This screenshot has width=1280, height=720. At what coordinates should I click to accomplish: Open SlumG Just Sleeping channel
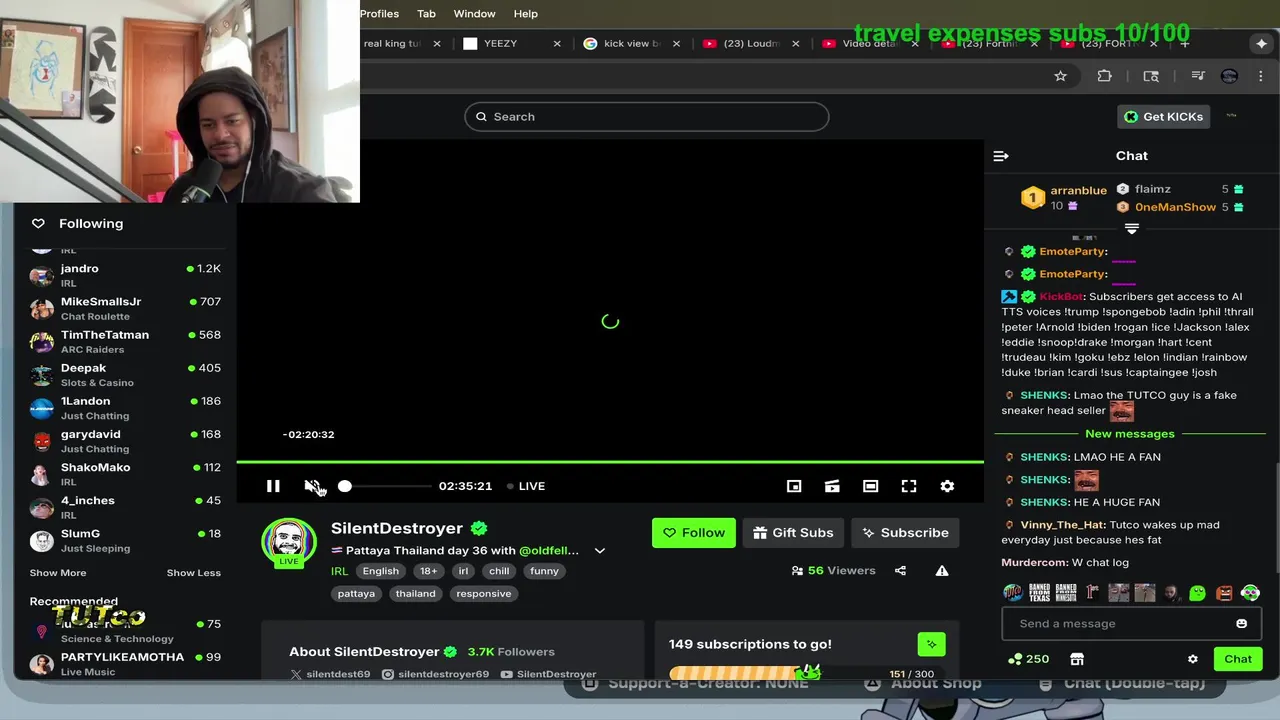125,540
